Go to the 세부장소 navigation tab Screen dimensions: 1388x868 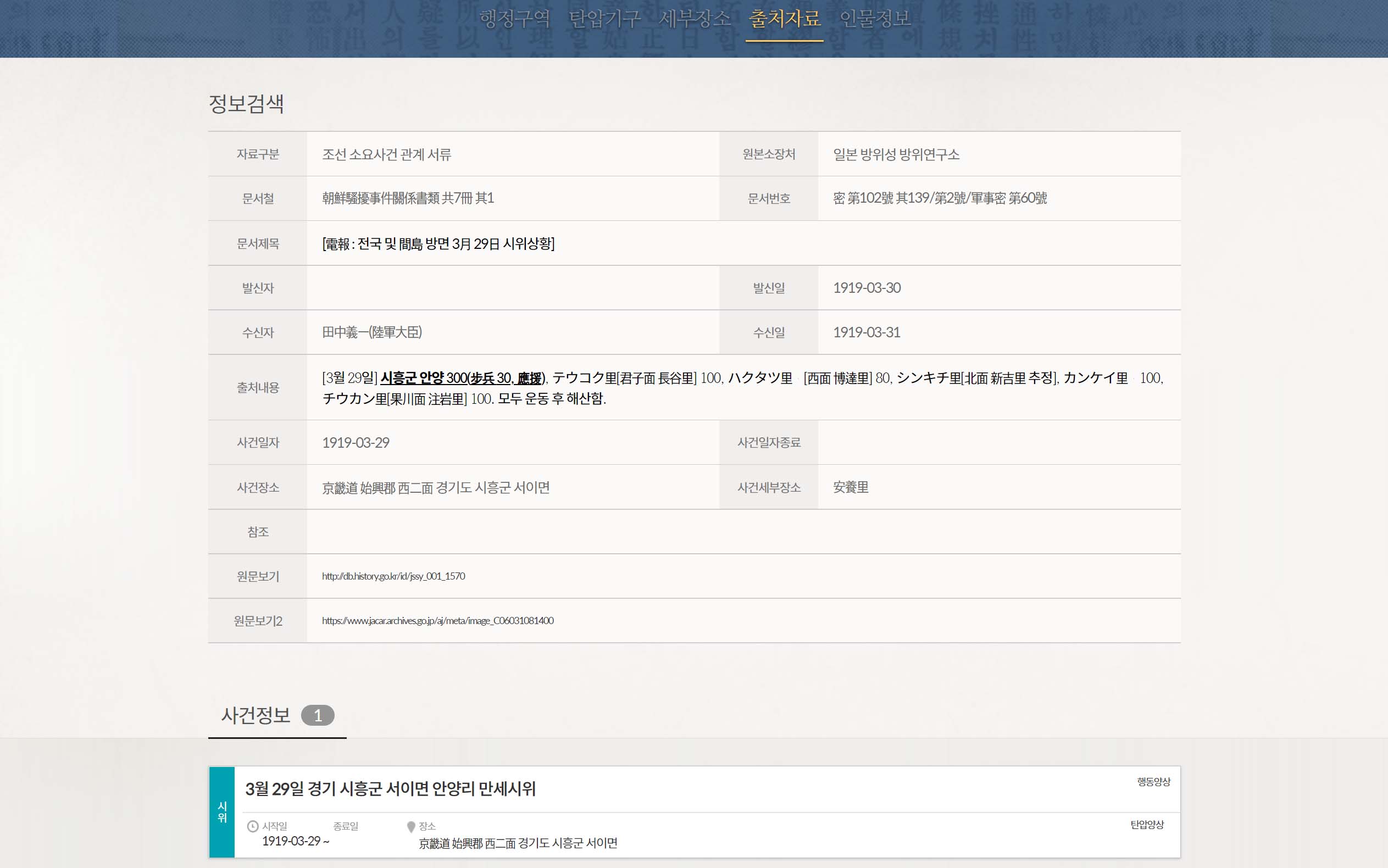coord(694,19)
